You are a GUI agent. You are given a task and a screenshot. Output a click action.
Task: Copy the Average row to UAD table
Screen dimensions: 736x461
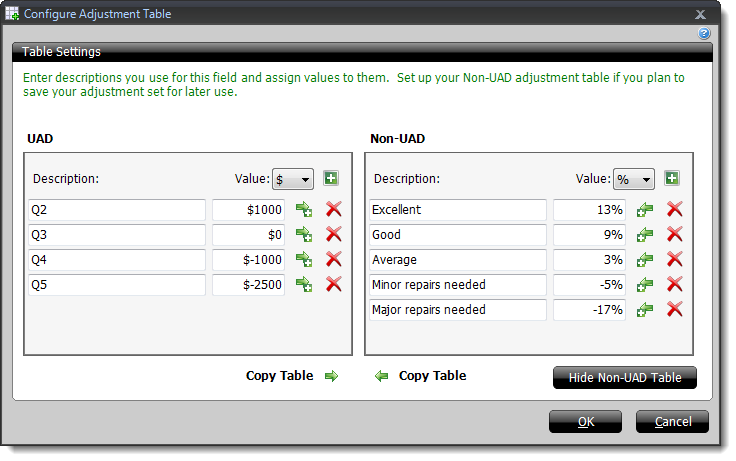click(x=645, y=260)
